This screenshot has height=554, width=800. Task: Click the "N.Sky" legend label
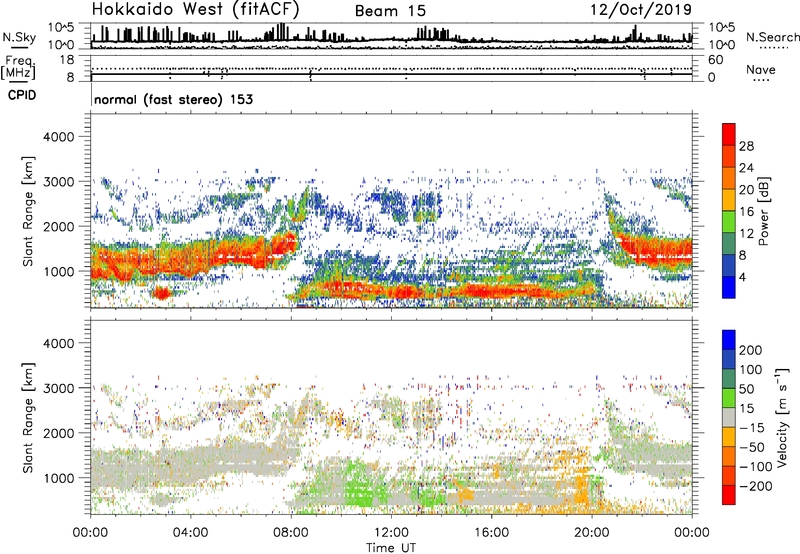coord(19,37)
